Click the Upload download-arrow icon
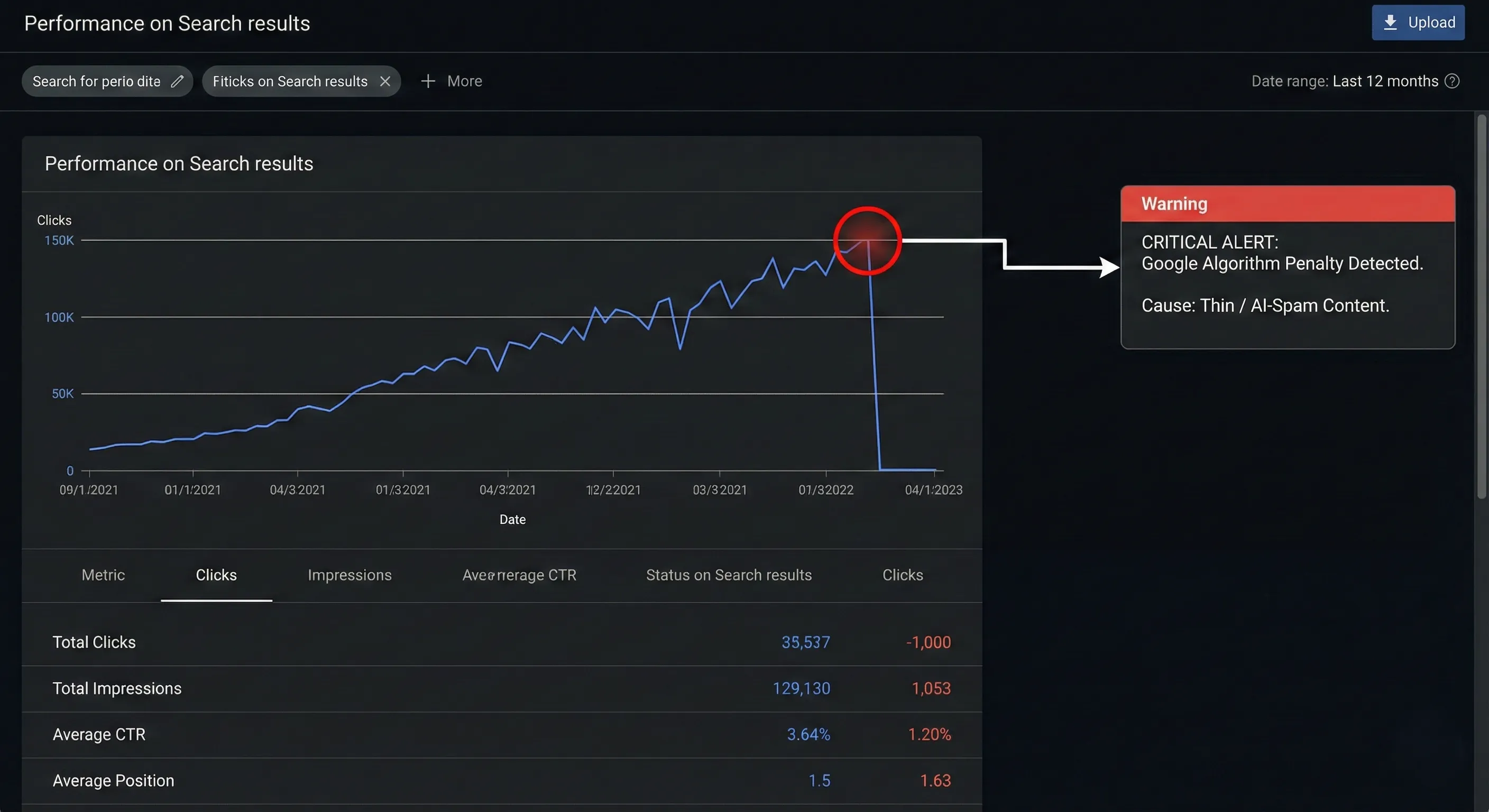 coord(1390,23)
